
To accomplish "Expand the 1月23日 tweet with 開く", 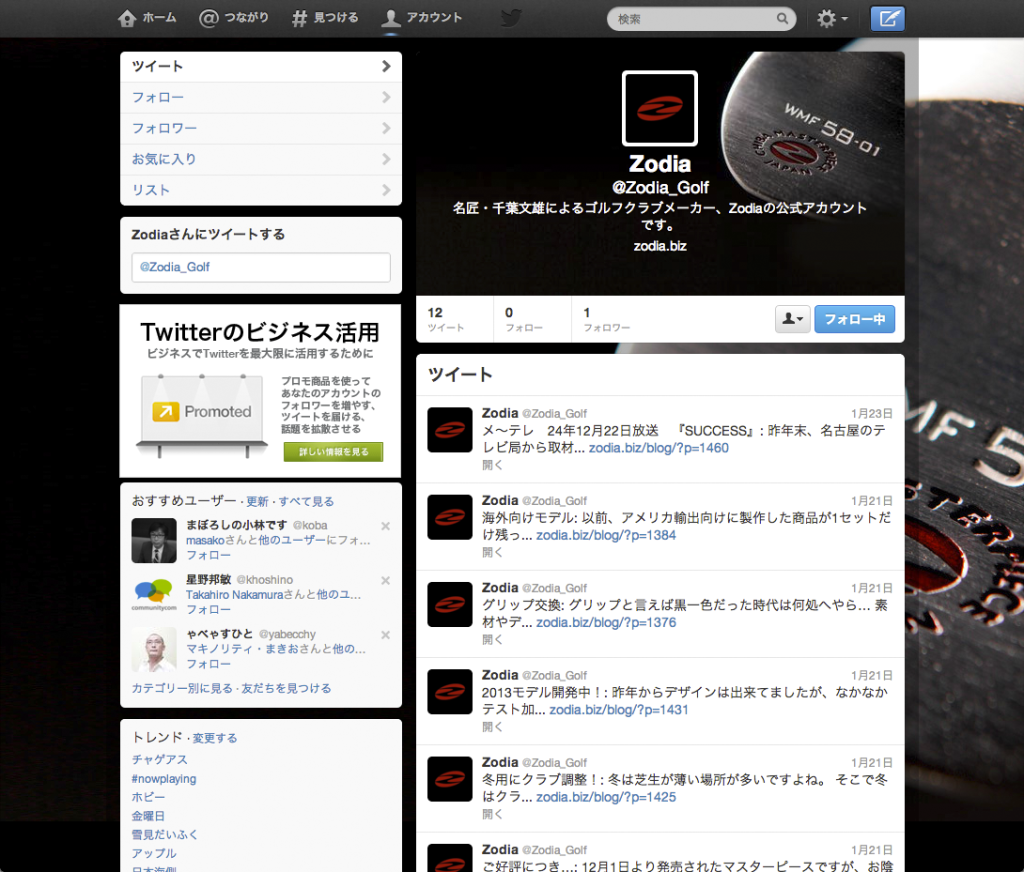I will [x=492, y=465].
